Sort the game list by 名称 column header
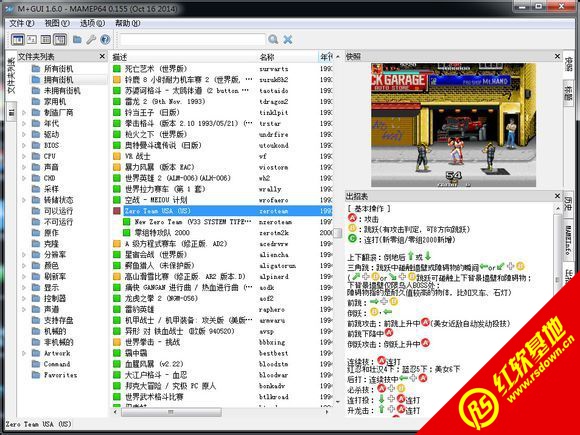The width and height of the screenshot is (580, 435). tap(287, 57)
